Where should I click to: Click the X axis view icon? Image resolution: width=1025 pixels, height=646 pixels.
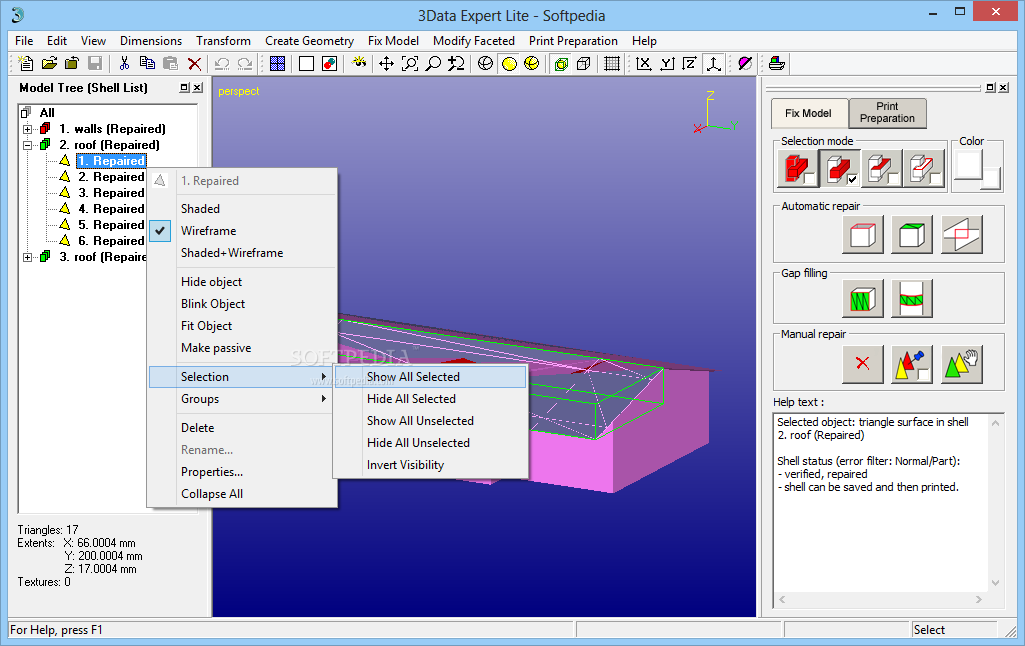pyautogui.click(x=643, y=63)
